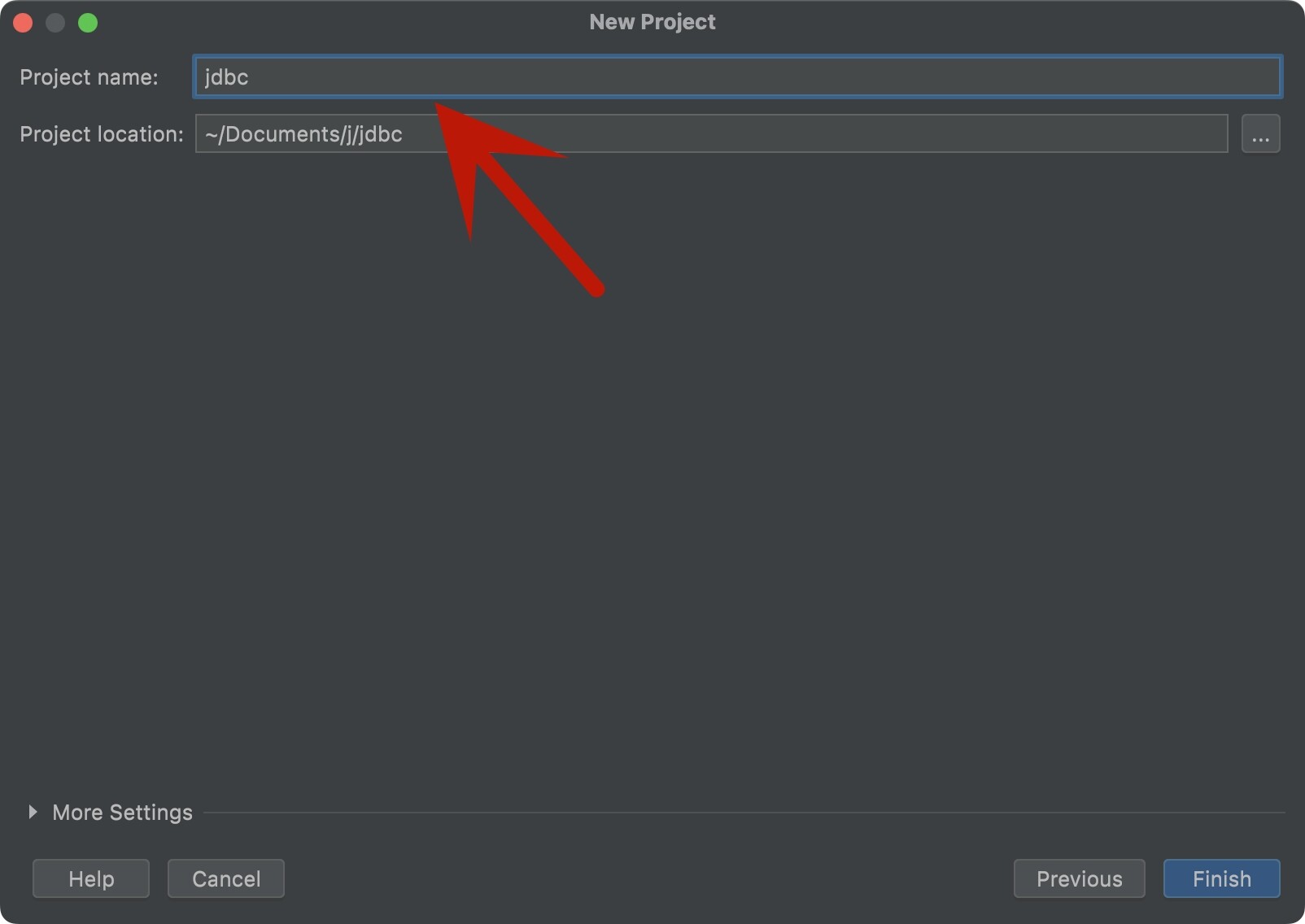Screen dimensions: 1305x924
Task: Click the empty area above More Settings
Action: pyautogui.click(x=651, y=529)
